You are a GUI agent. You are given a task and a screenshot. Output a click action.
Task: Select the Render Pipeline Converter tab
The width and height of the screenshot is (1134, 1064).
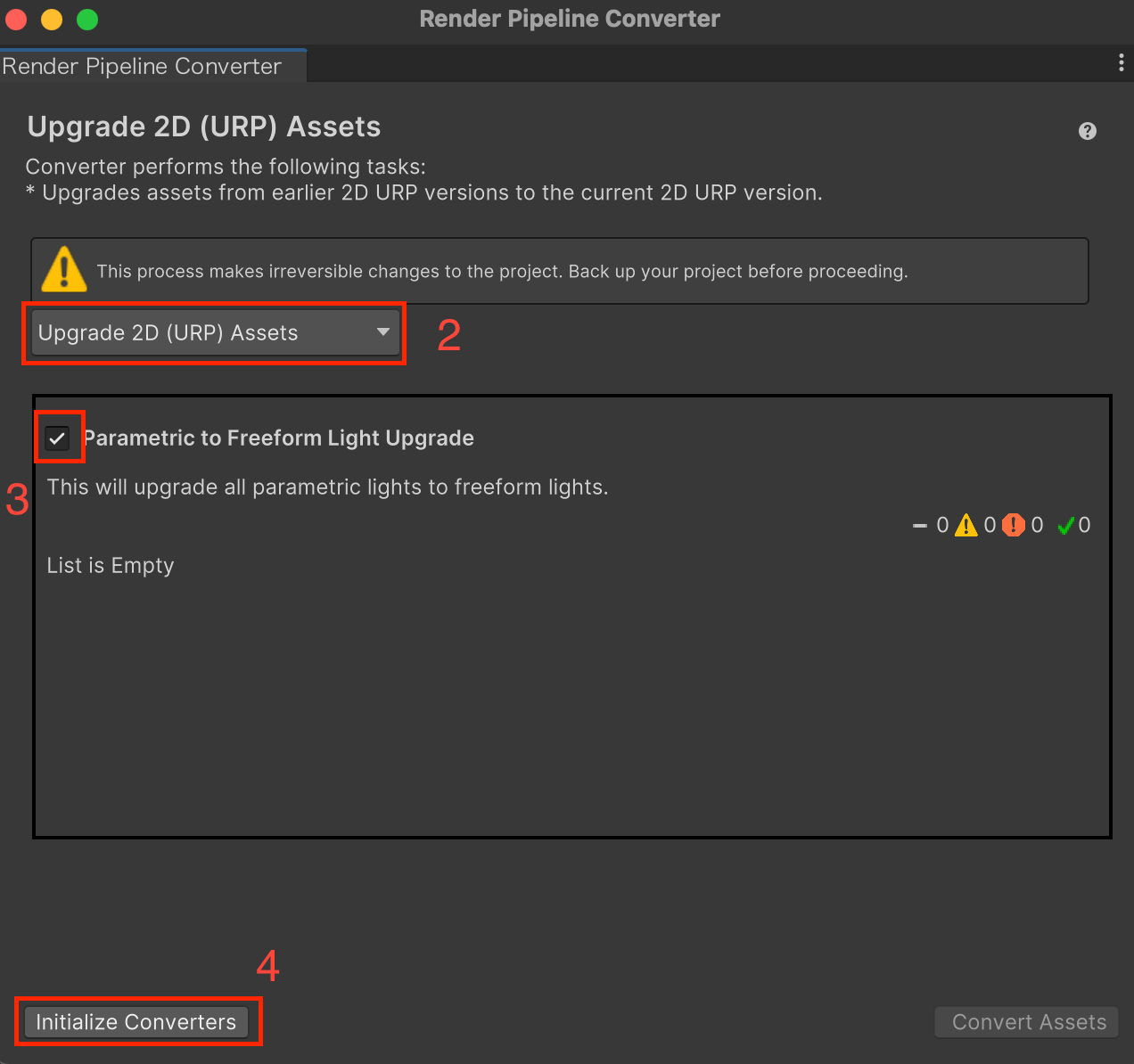point(152,66)
